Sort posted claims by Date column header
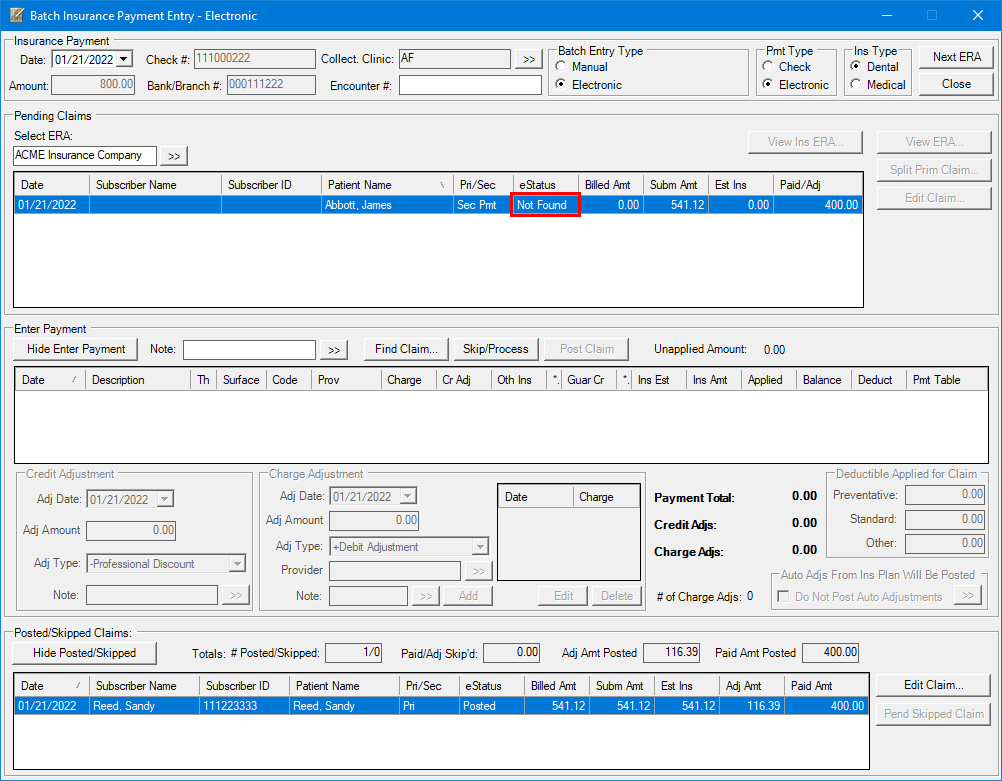The image size is (1002, 781). pyautogui.click(x=51, y=686)
